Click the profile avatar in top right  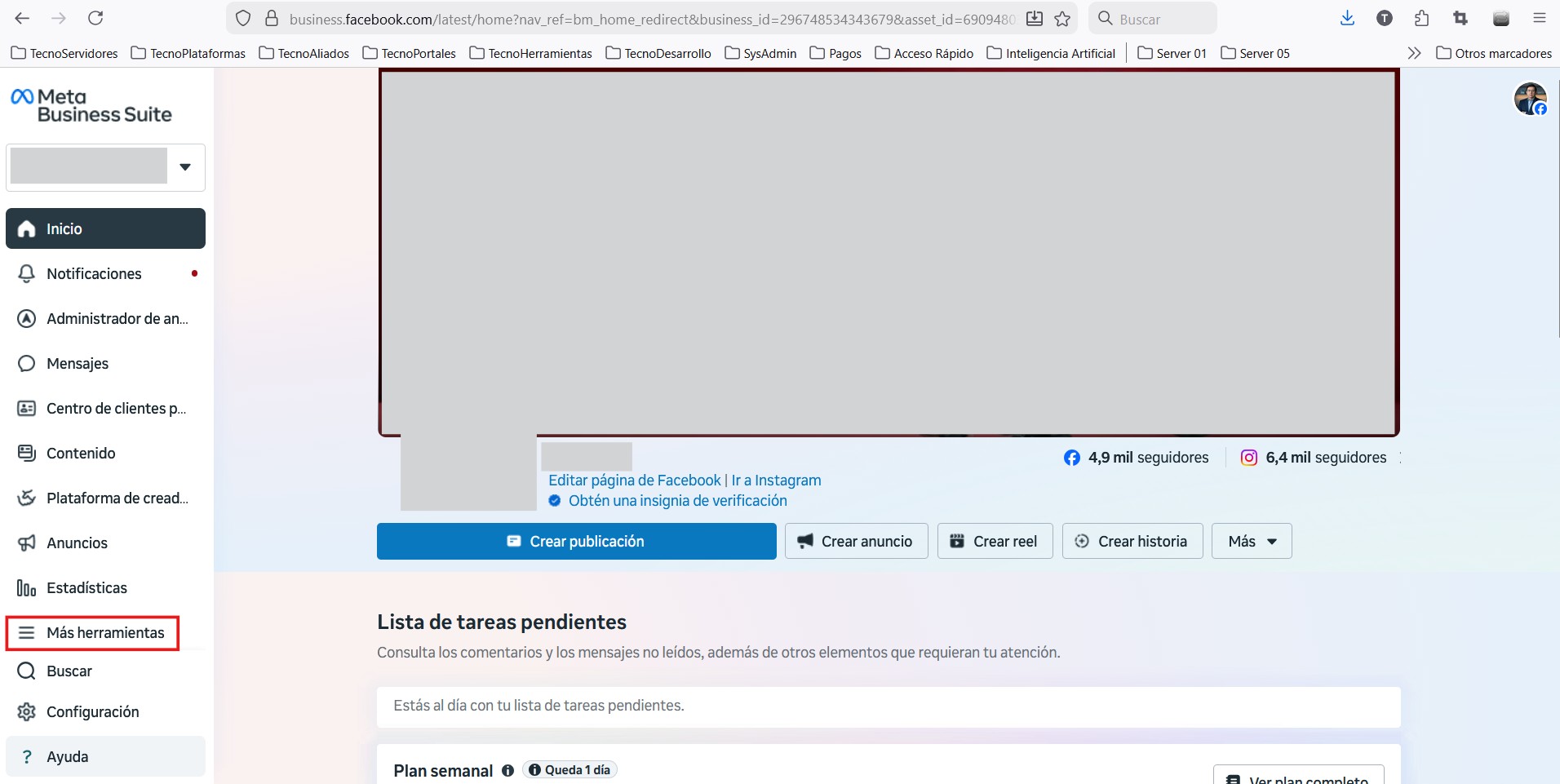pyautogui.click(x=1530, y=99)
